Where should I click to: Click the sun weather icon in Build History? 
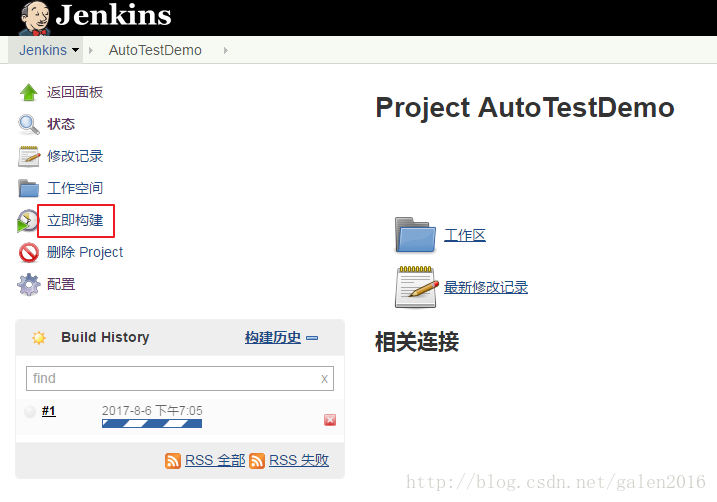39,338
